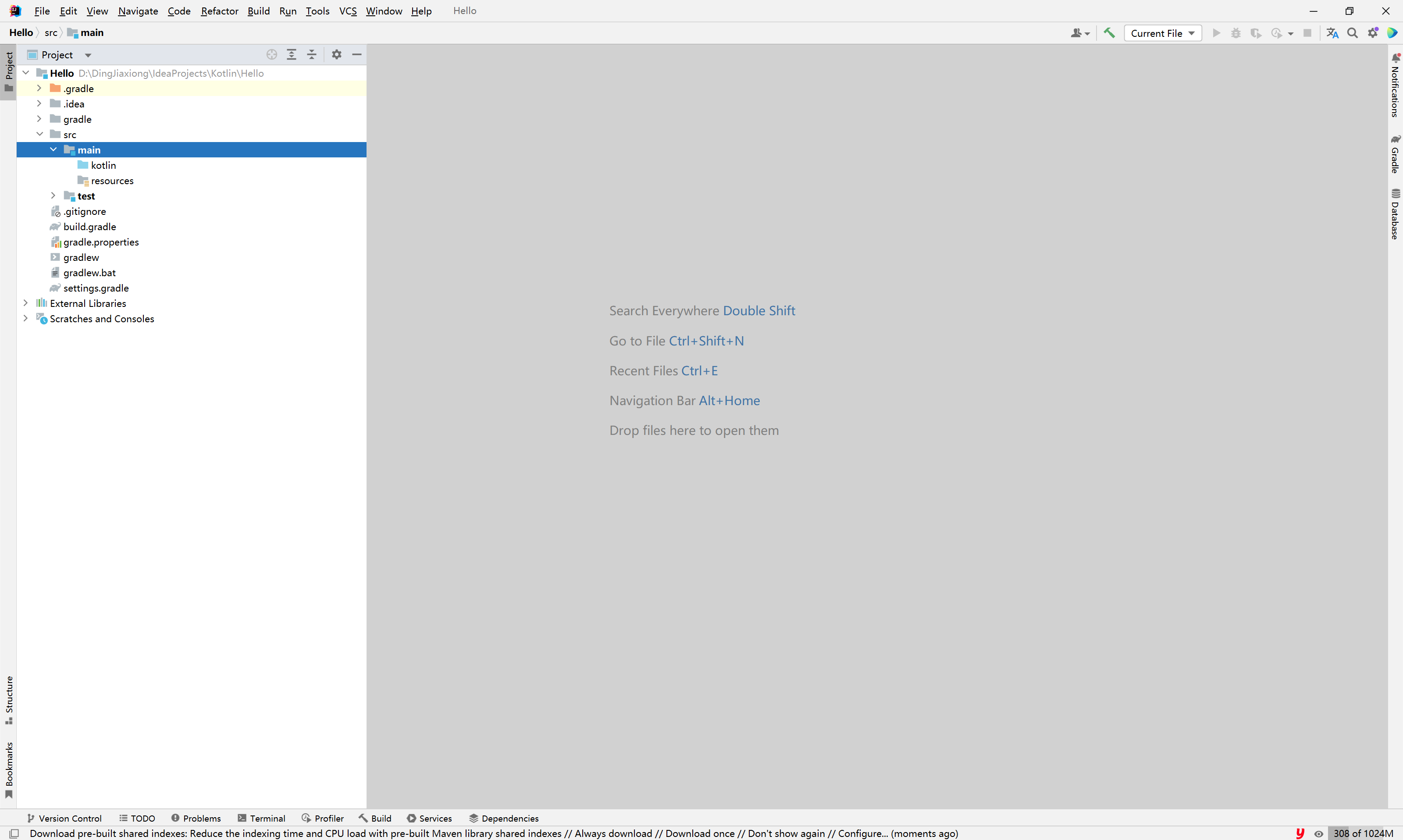Click the Translate icon in toolbar
1403x840 pixels.
1332,33
